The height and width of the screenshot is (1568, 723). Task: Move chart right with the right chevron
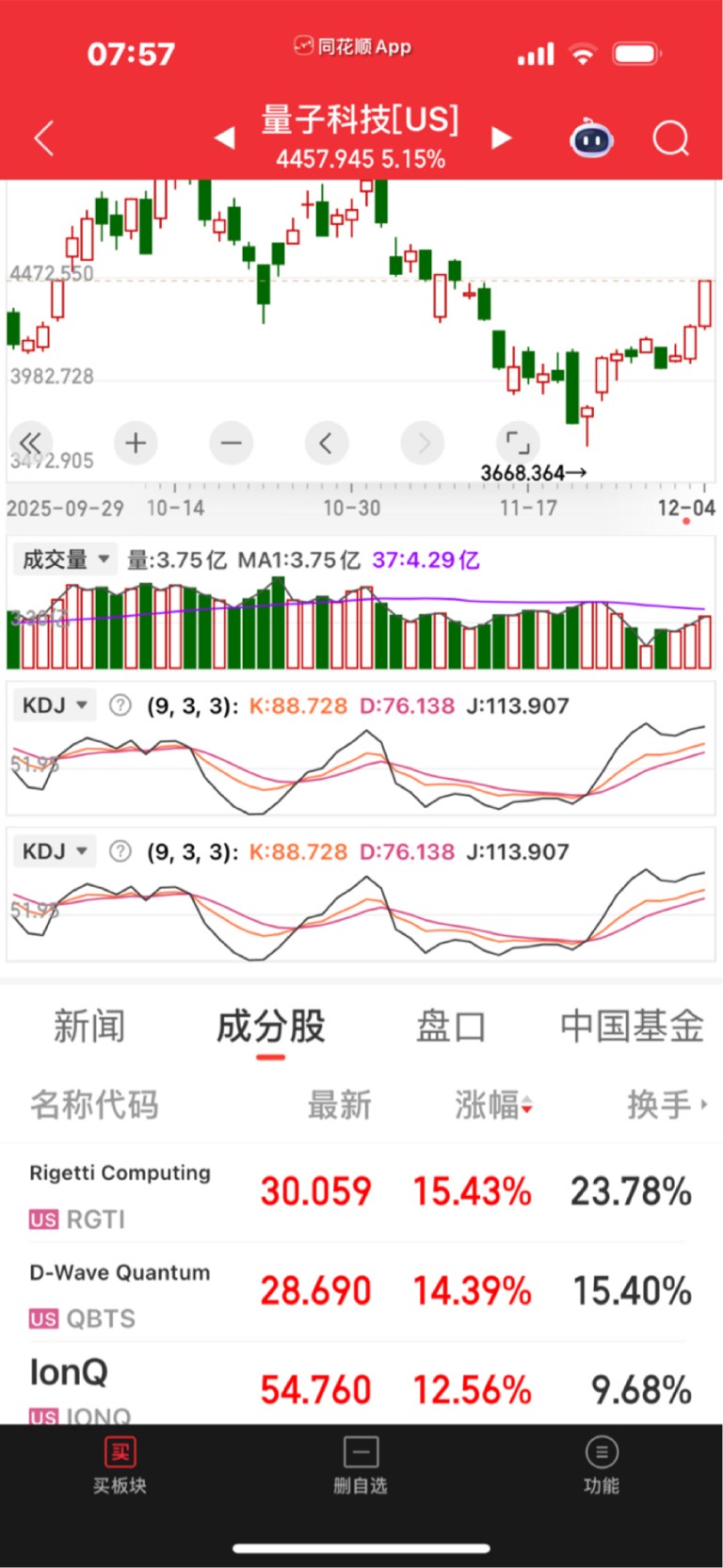click(423, 443)
